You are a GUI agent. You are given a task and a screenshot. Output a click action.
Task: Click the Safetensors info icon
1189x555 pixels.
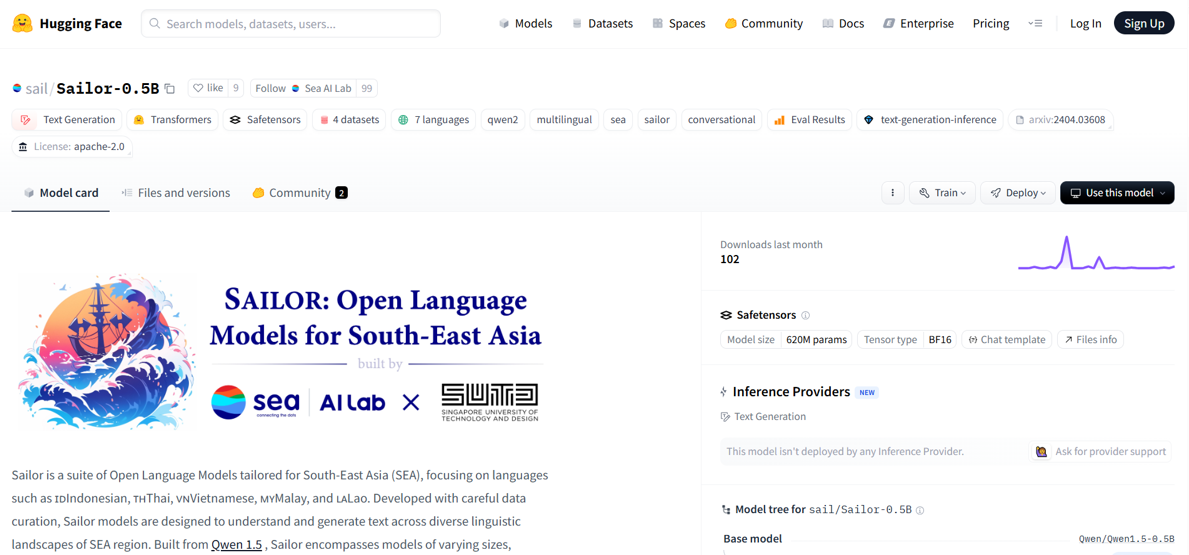coord(805,315)
